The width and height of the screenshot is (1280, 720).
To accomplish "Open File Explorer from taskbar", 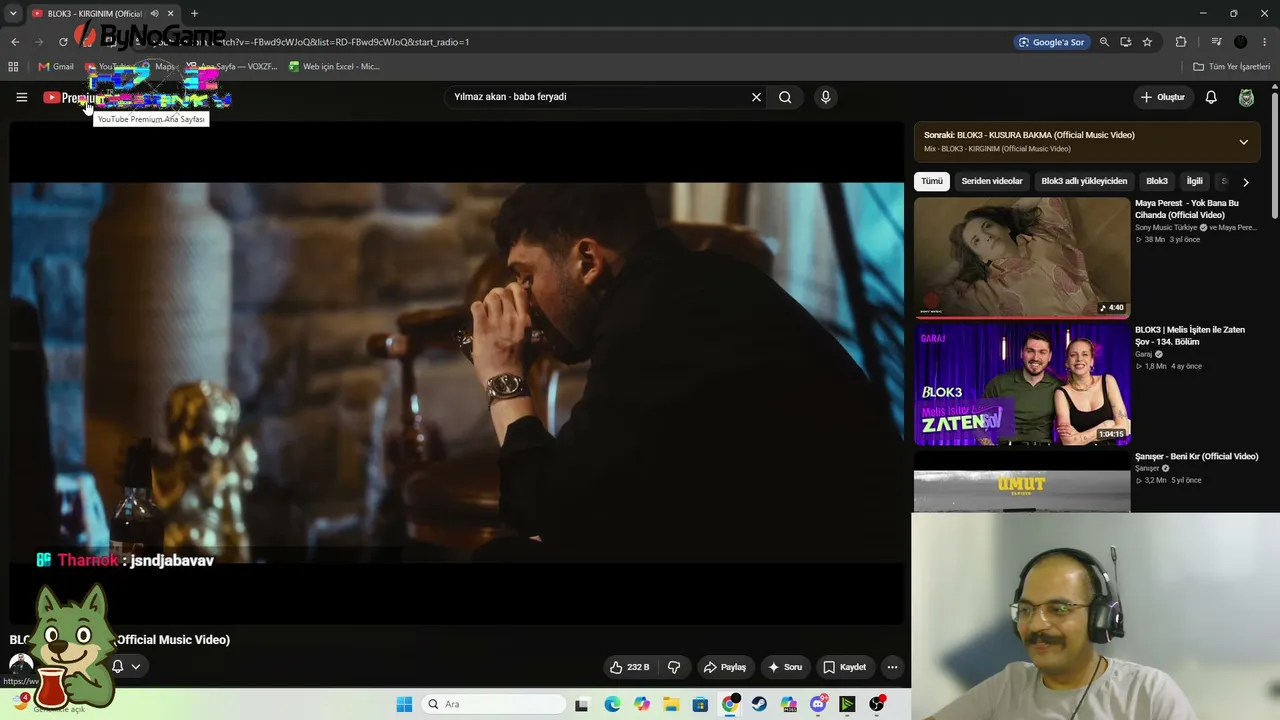I will click(x=670, y=704).
